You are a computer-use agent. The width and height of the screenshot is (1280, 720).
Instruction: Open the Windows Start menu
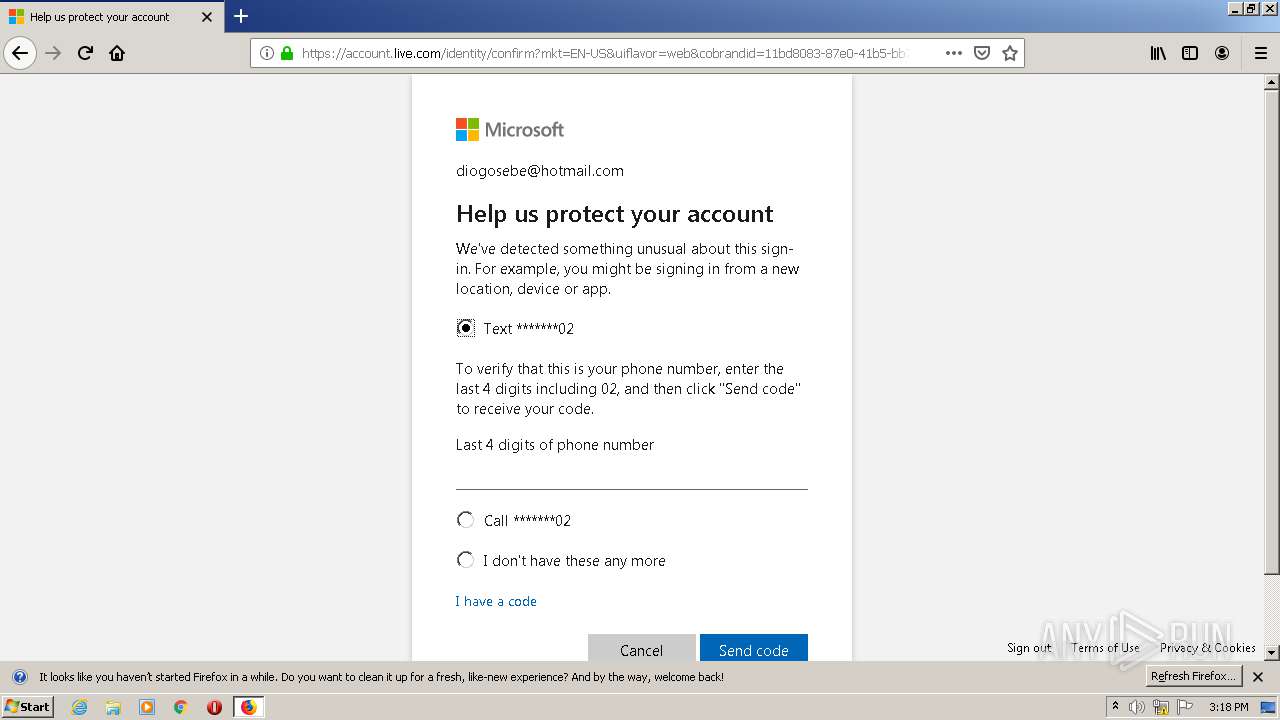[x=27, y=707]
